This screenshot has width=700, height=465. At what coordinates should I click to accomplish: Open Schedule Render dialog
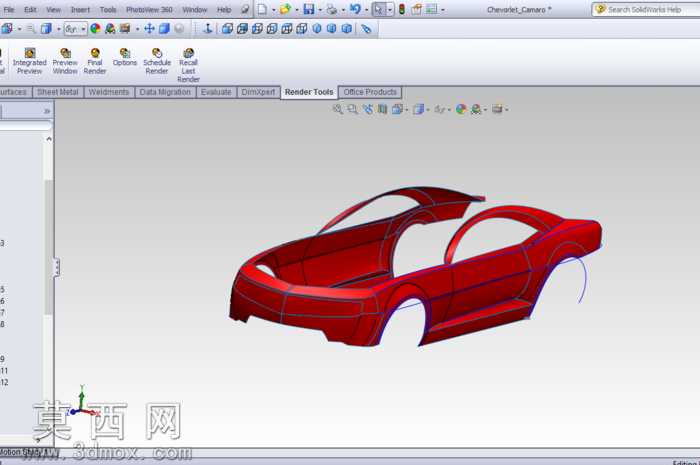click(x=157, y=62)
